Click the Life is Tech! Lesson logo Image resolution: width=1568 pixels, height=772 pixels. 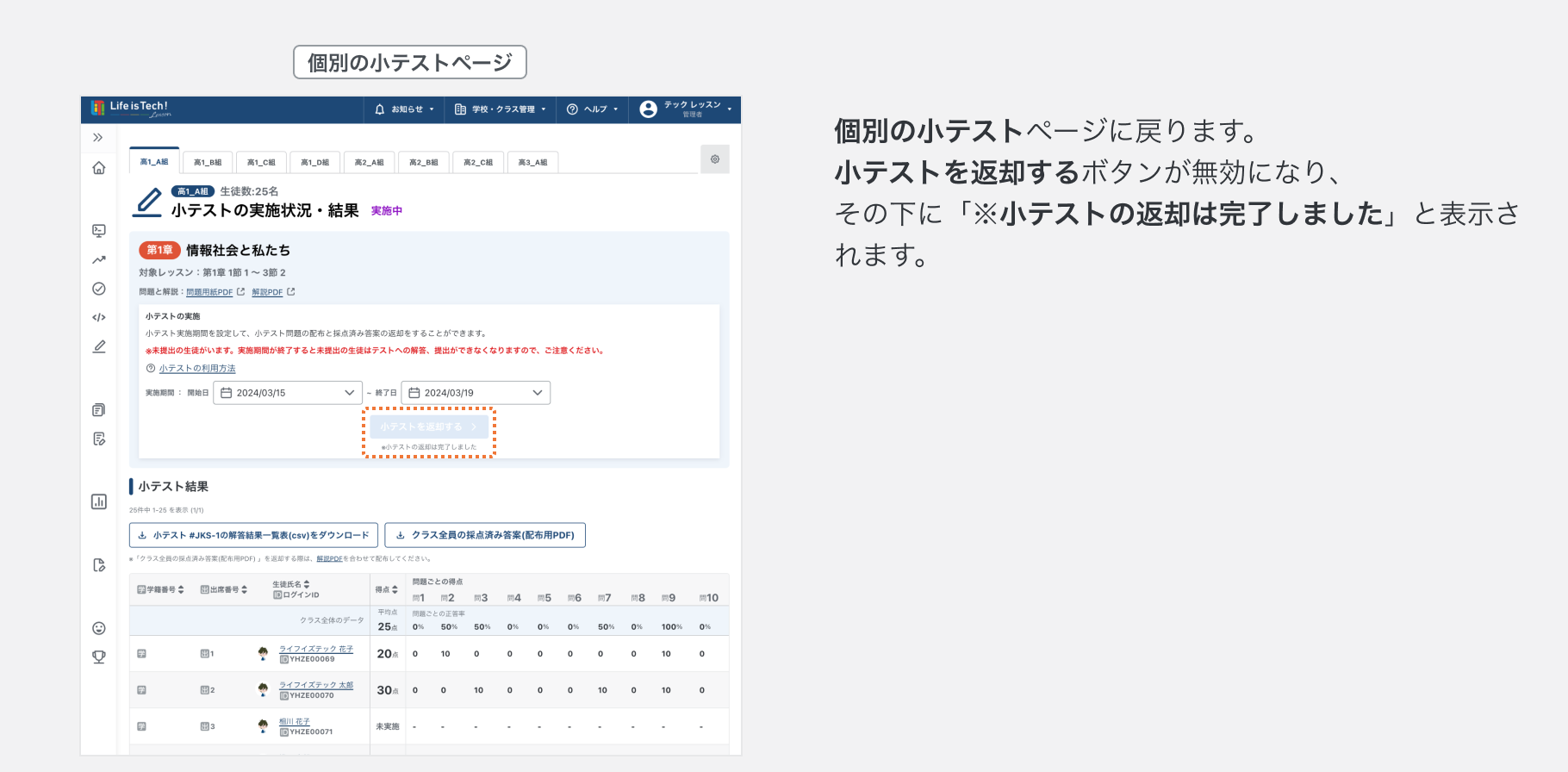(131, 109)
